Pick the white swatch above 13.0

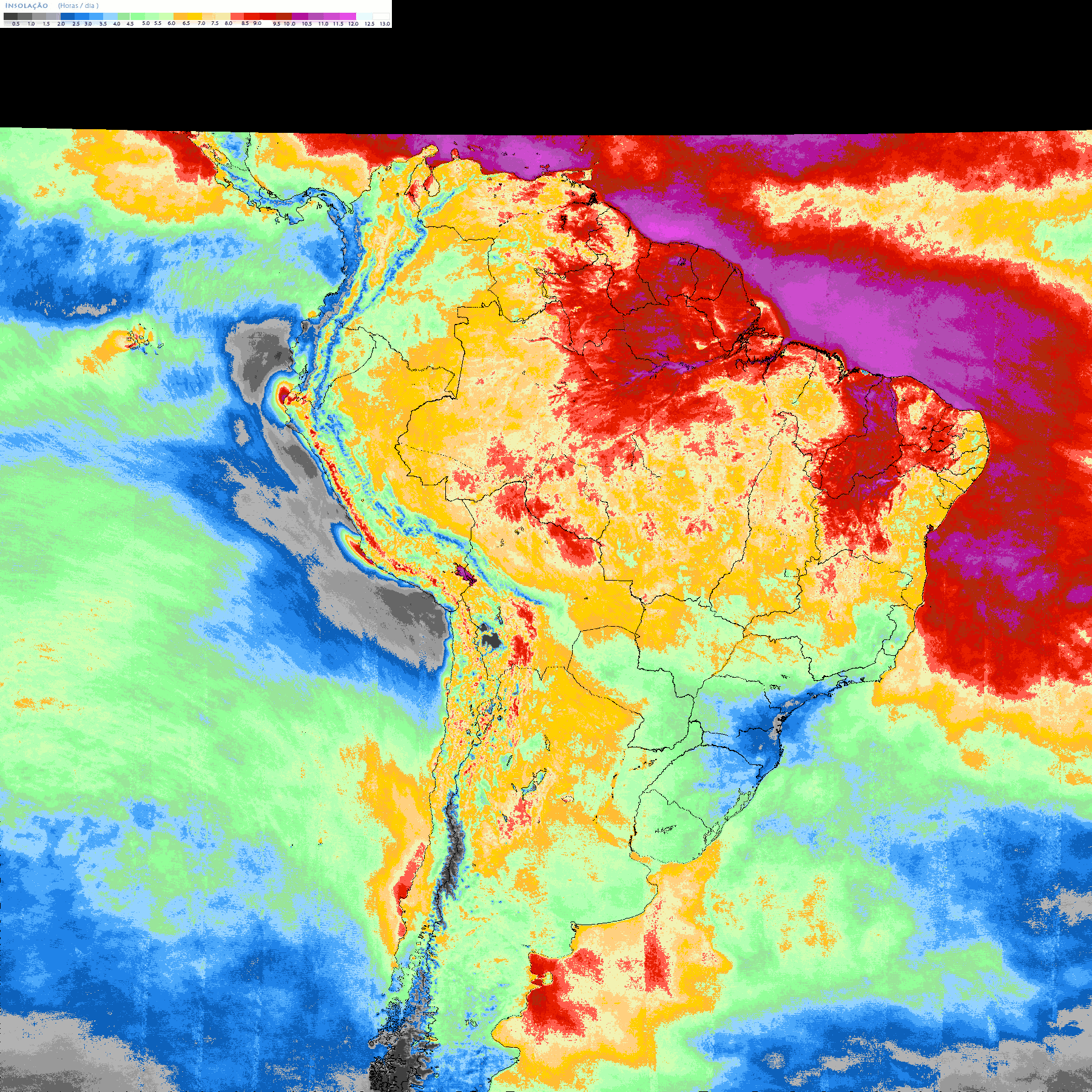coord(381,16)
